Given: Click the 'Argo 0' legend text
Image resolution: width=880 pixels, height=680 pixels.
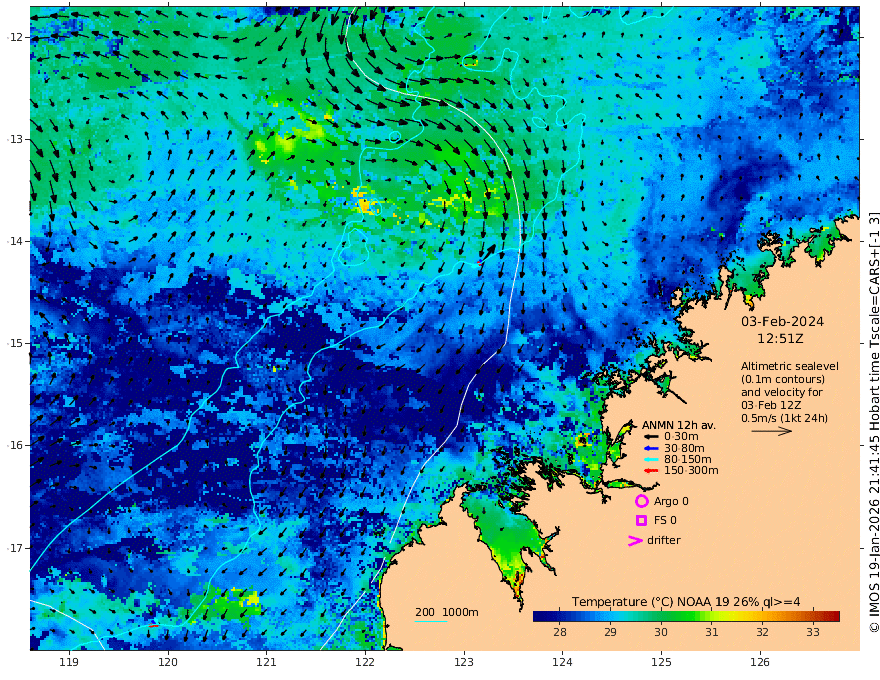Looking at the screenshot, I should point(671,501).
